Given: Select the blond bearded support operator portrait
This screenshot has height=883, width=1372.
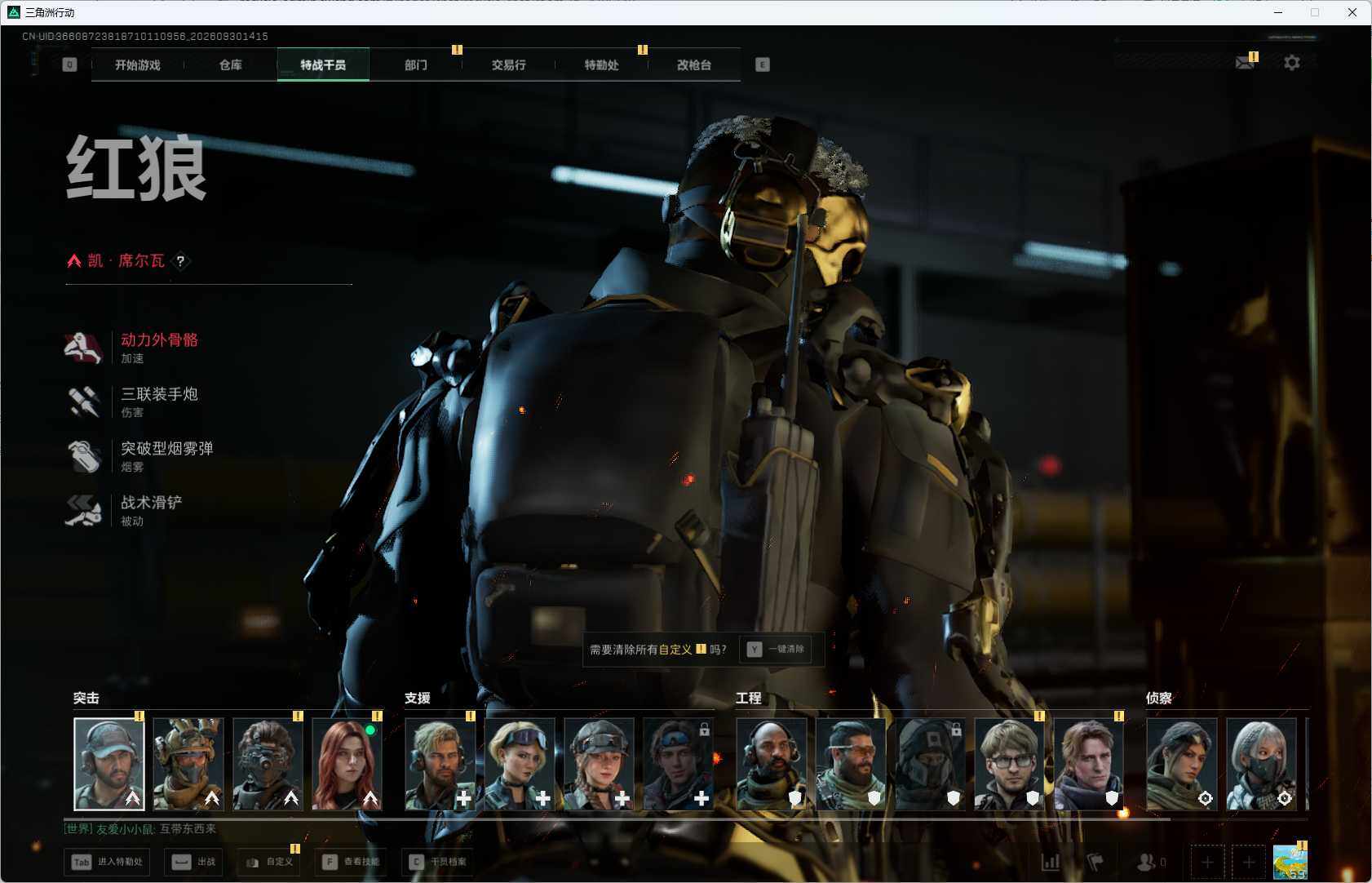Looking at the screenshot, I should tap(440, 764).
